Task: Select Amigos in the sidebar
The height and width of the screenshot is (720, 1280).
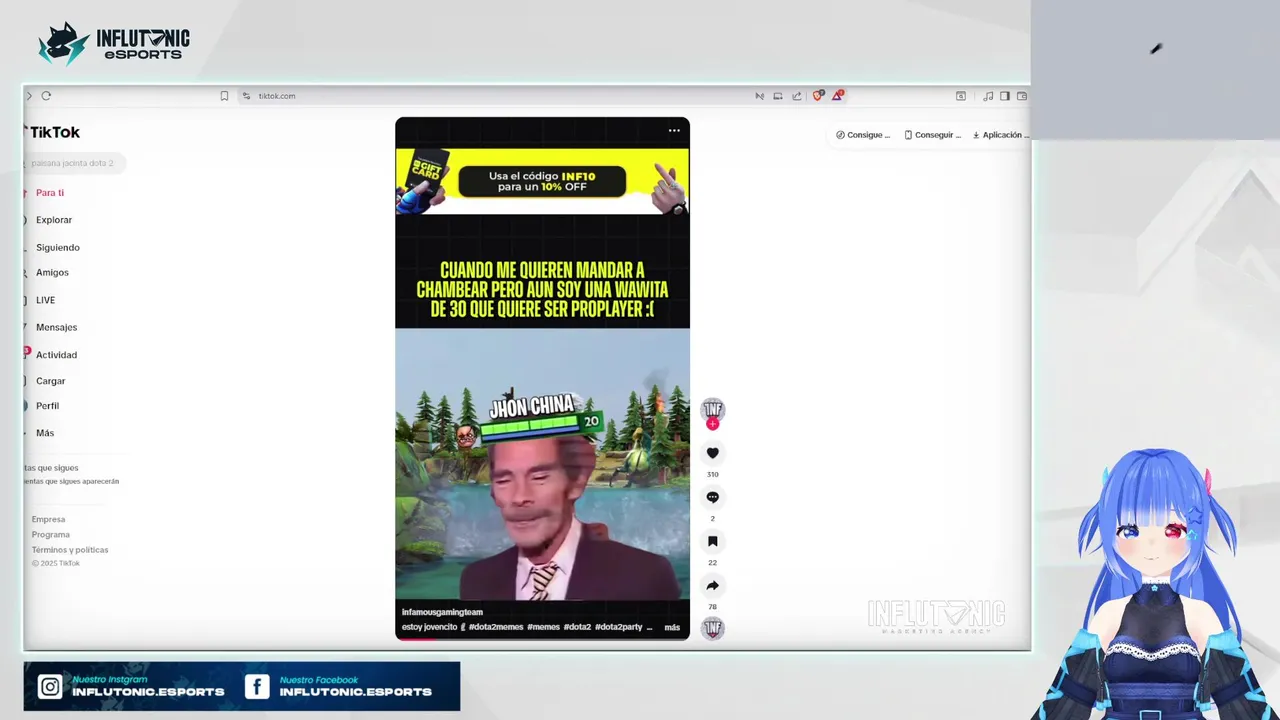Action: point(52,273)
